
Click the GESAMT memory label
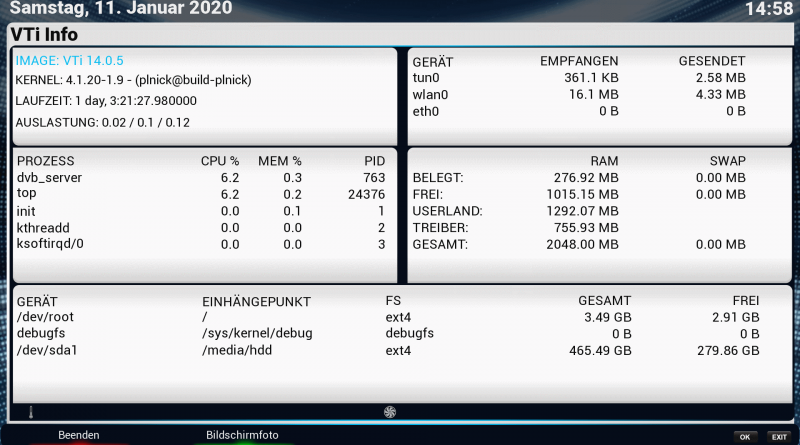[440, 244]
